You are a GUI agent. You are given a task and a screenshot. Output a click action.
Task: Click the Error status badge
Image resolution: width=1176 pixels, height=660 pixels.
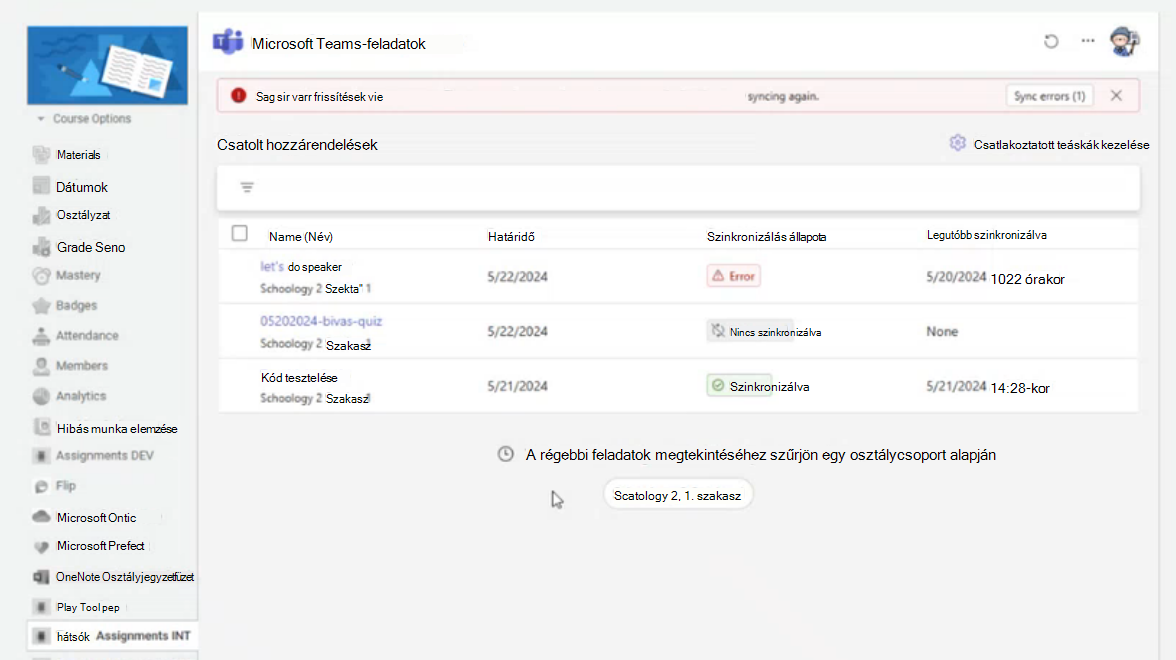point(734,276)
